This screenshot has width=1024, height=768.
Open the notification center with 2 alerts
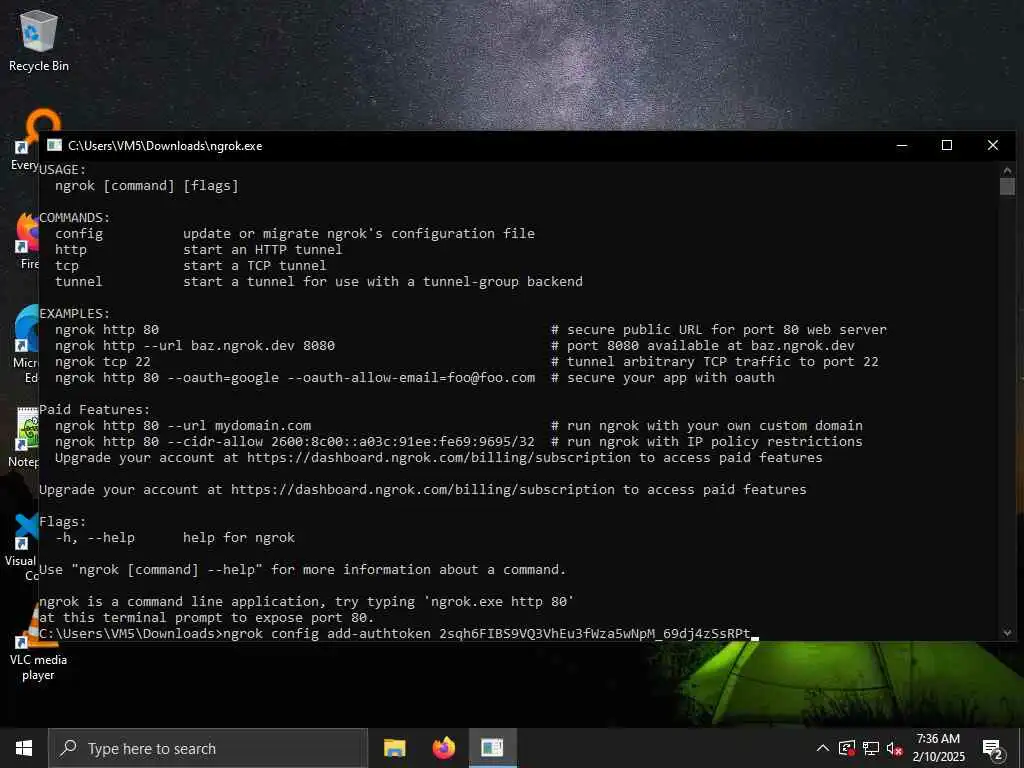993,750
